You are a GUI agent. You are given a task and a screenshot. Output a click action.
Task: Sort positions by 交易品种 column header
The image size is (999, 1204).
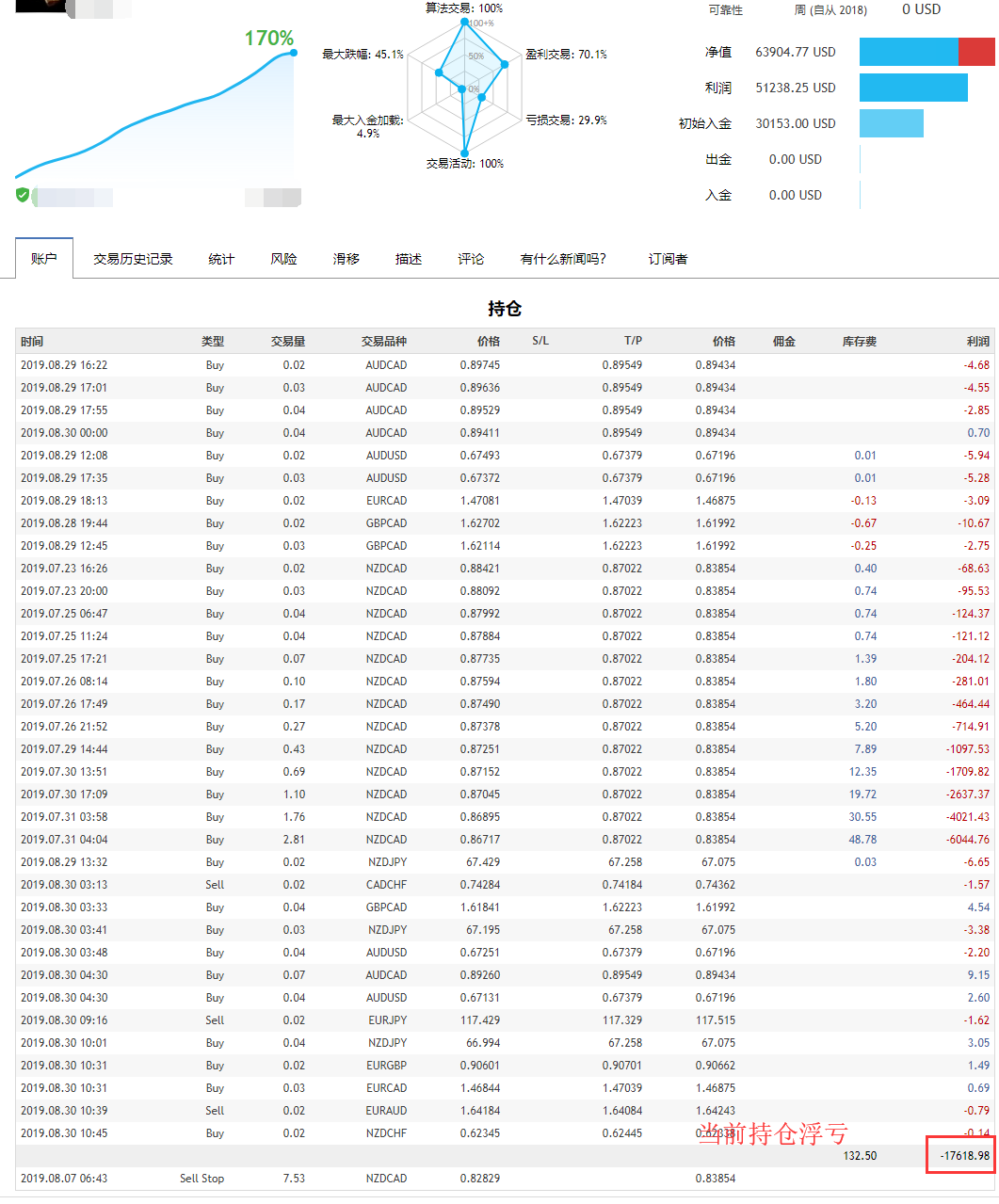coord(383,341)
